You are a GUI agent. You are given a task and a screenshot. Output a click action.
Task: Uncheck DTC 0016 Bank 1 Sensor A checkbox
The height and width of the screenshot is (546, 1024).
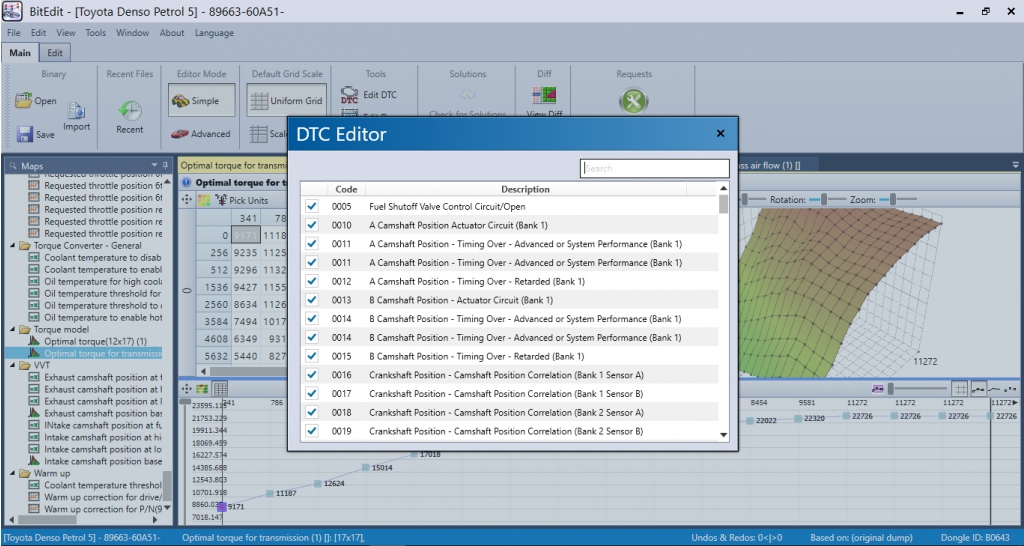[x=312, y=375]
